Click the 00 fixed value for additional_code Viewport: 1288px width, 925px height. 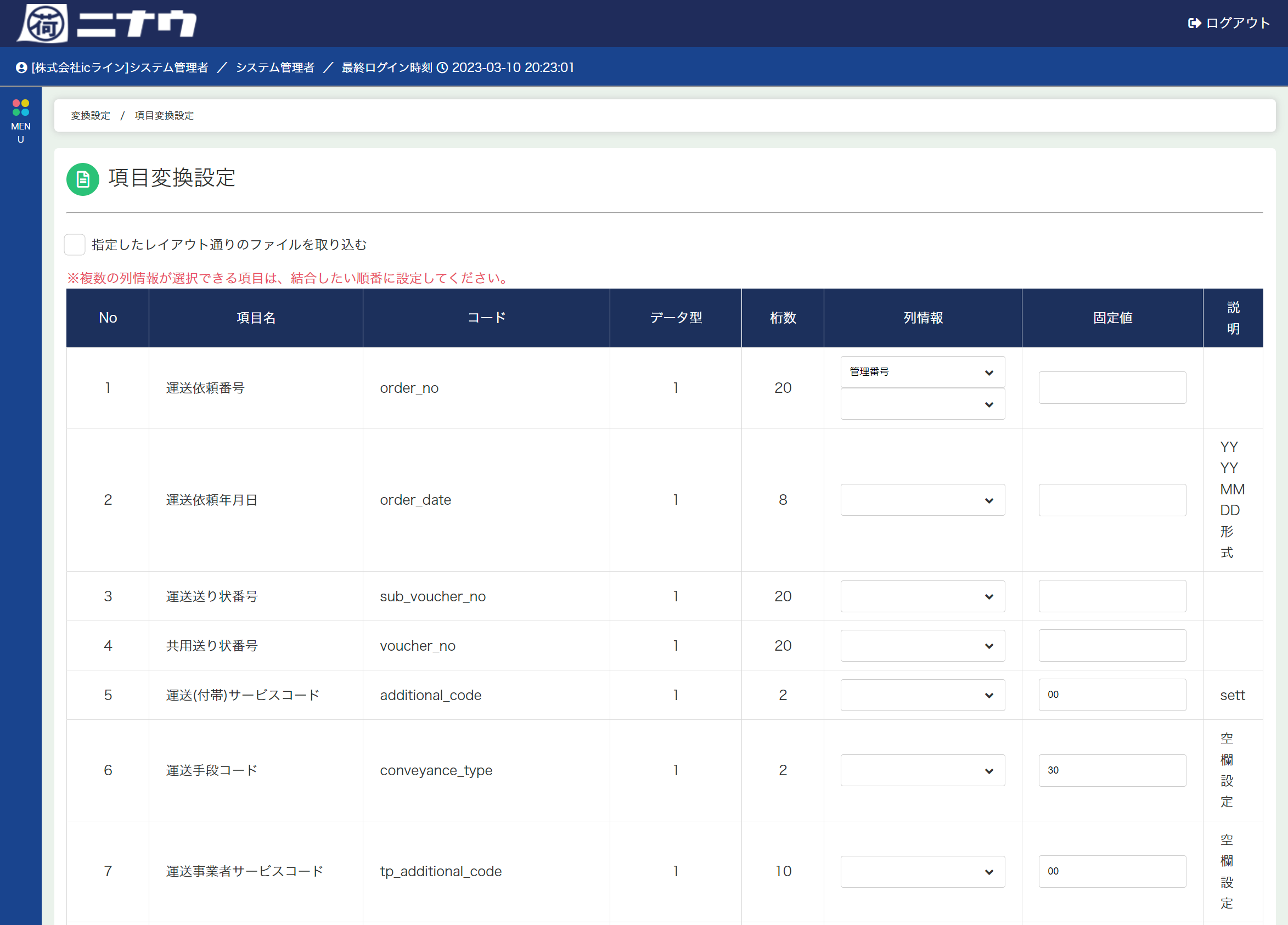[1112, 695]
